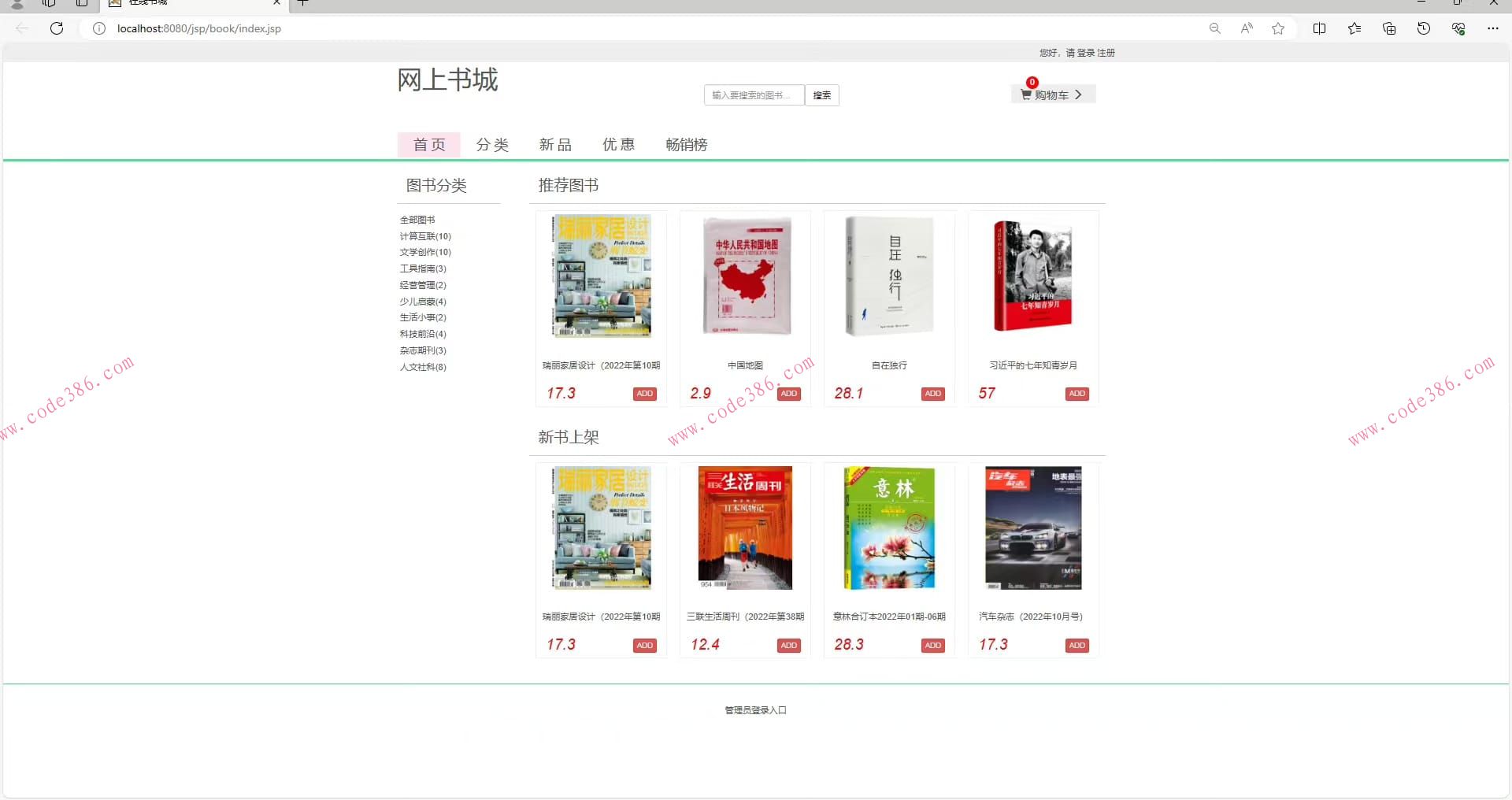Open the 畅销榜 tab
The height and width of the screenshot is (800, 1512).
pyautogui.click(x=686, y=144)
